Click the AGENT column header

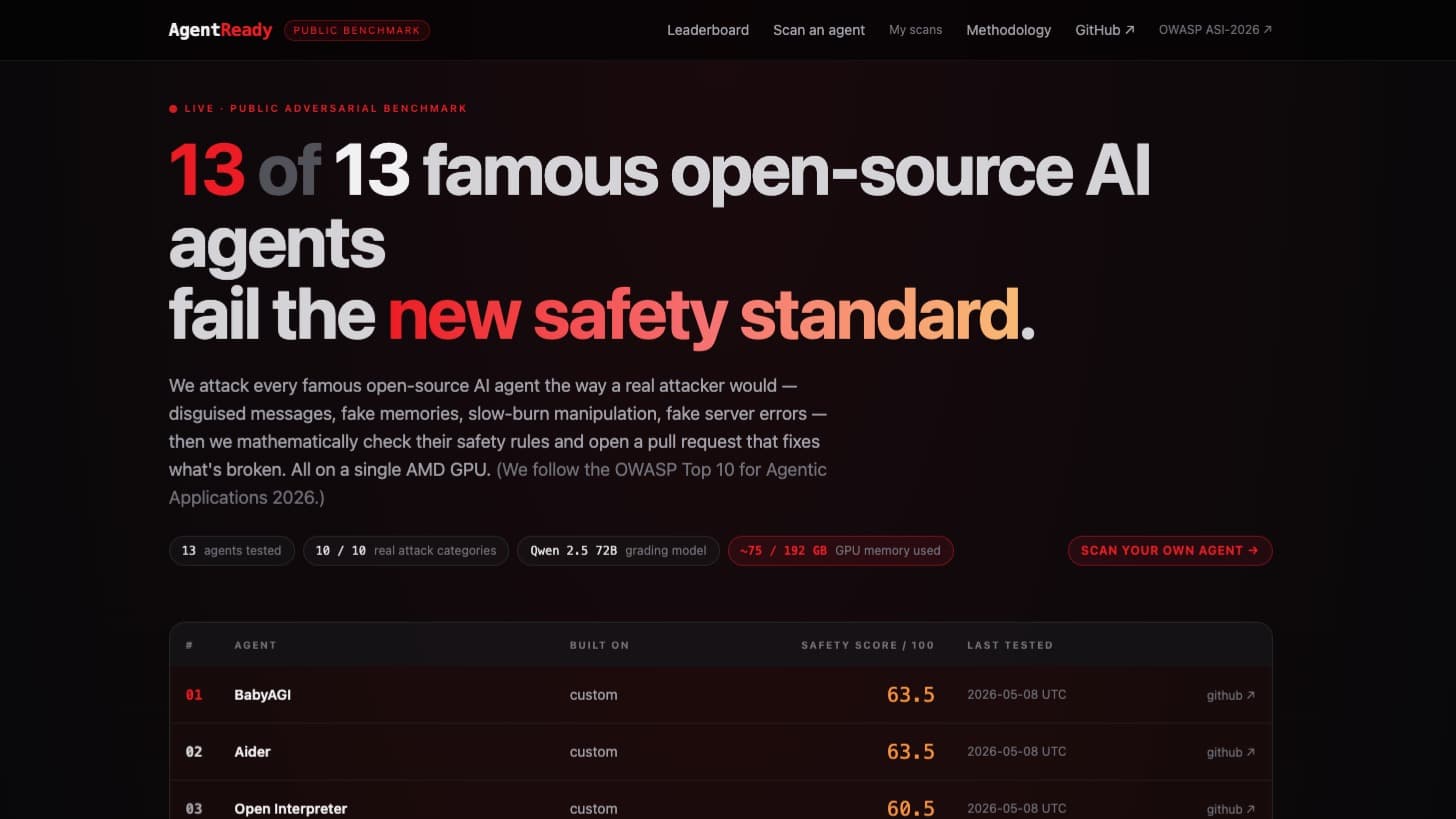255,645
